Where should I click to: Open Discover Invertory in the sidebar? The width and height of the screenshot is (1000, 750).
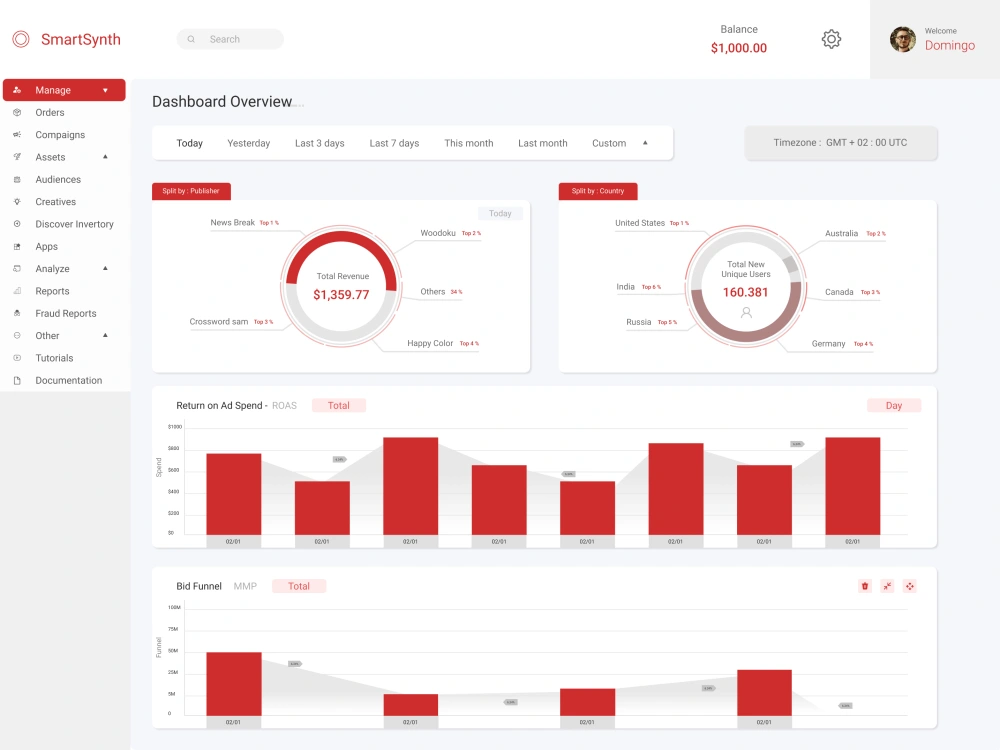pyautogui.click(x=75, y=224)
